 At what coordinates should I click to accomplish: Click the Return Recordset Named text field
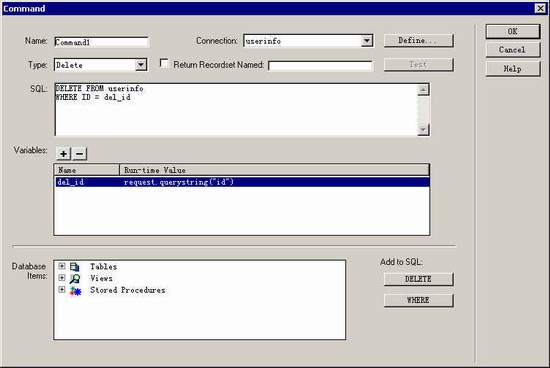[320, 66]
